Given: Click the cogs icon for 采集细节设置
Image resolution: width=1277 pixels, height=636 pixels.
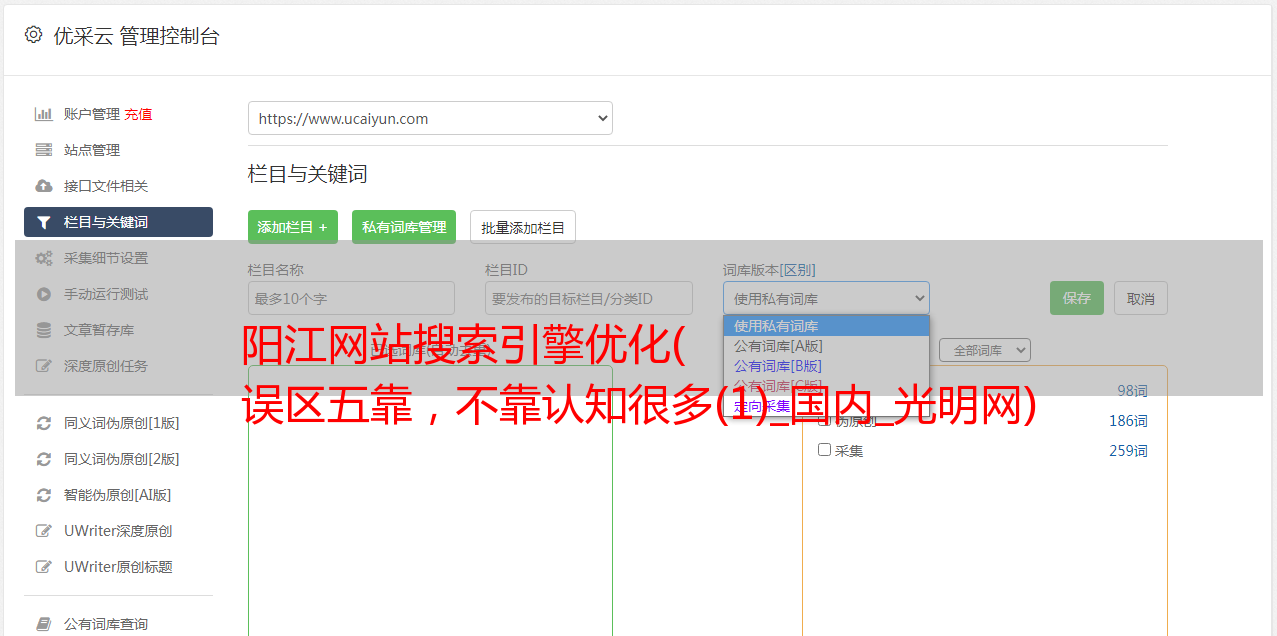Looking at the screenshot, I should (x=43, y=258).
